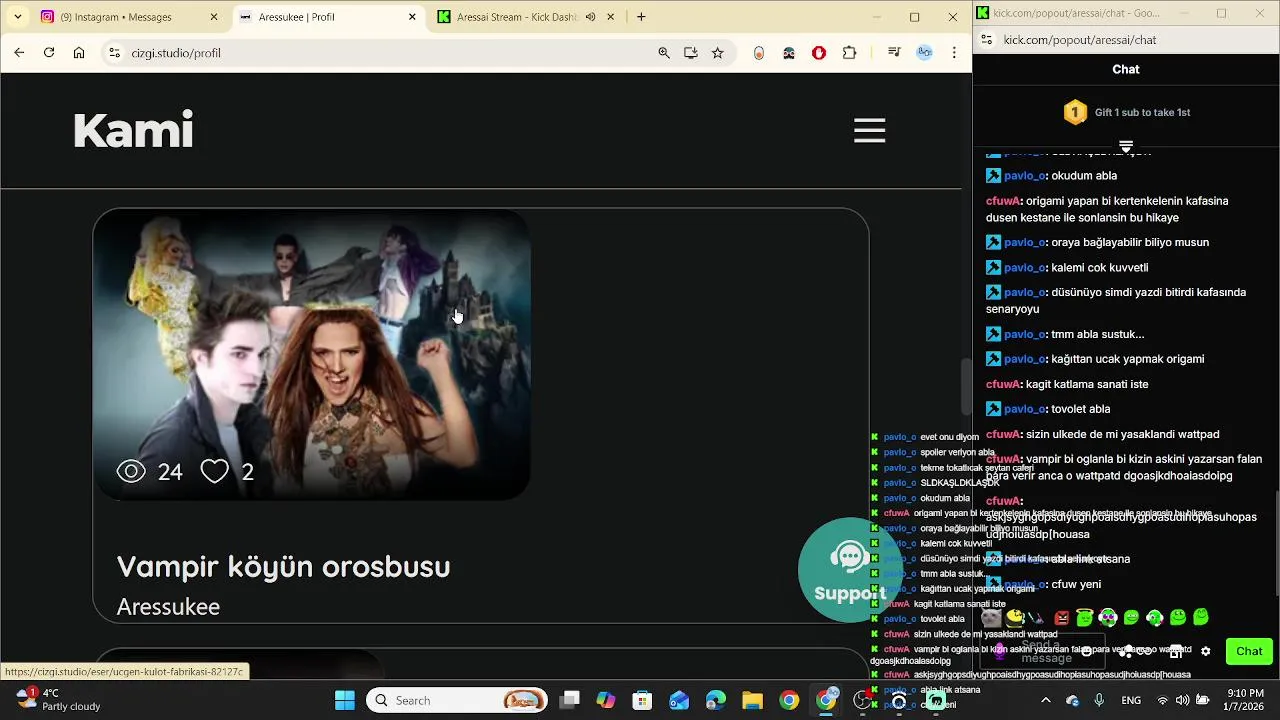This screenshot has width=1280, height=720.
Task: Open chat settings gear
Action: pyautogui.click(x=1206, y=651)
